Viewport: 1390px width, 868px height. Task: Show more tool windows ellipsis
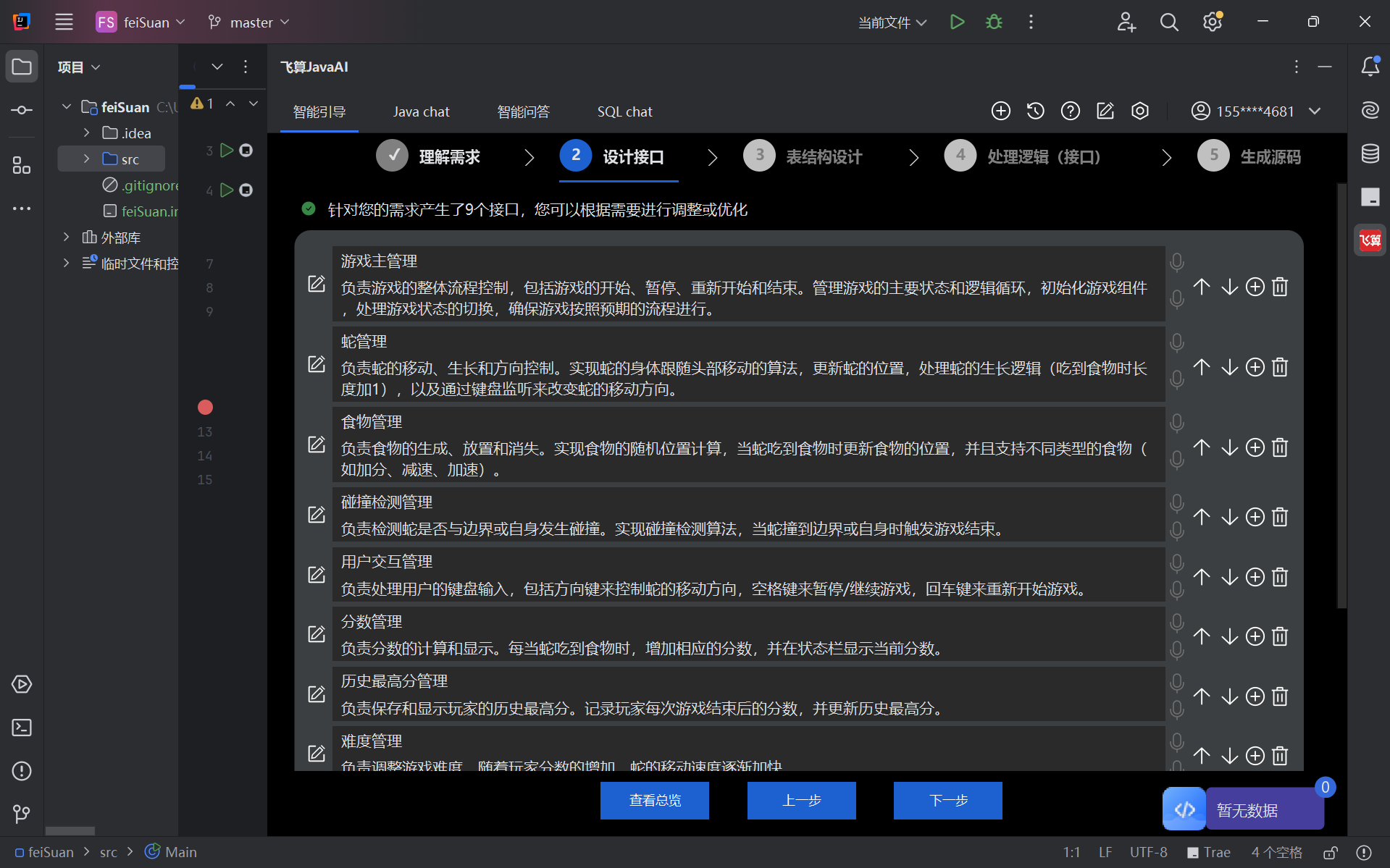[x=22, y=208]
